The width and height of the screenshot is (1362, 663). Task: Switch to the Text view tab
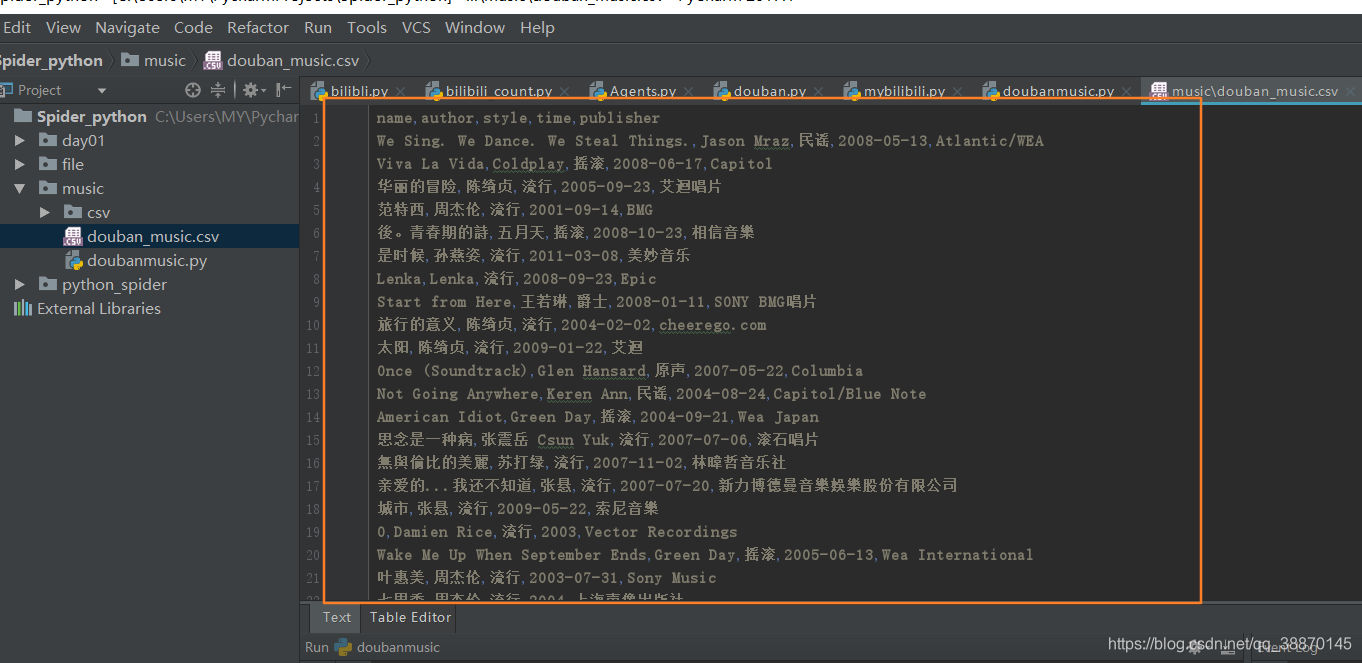tap(337, 618)
